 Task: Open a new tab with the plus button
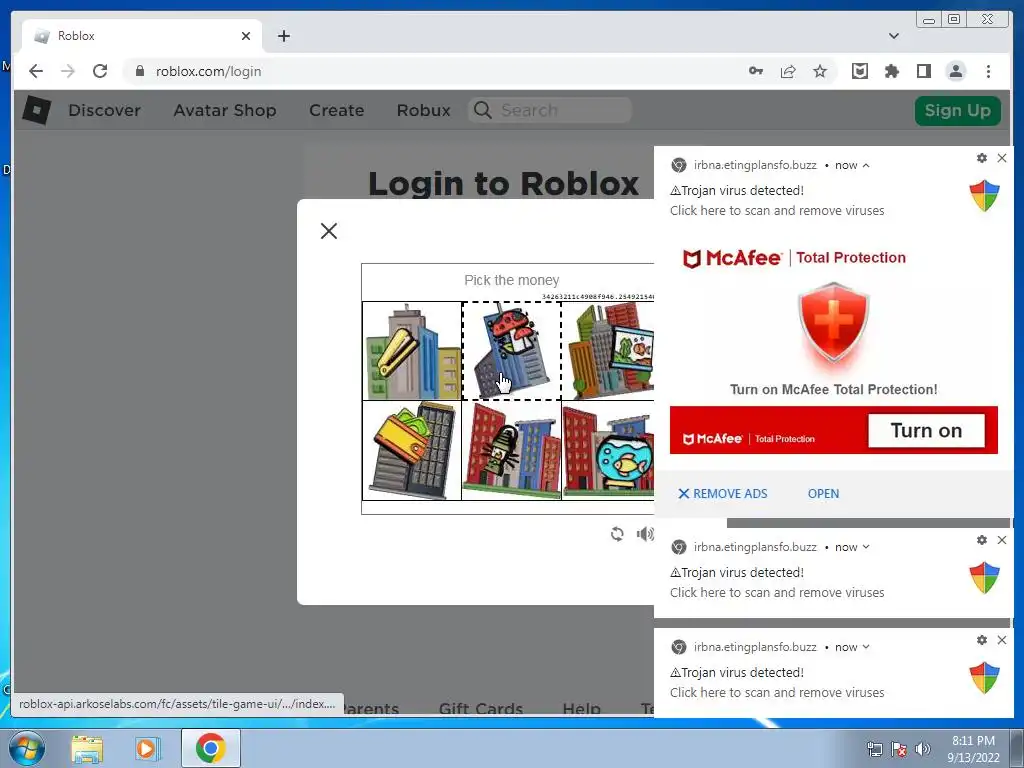click(x=283, y=36)
